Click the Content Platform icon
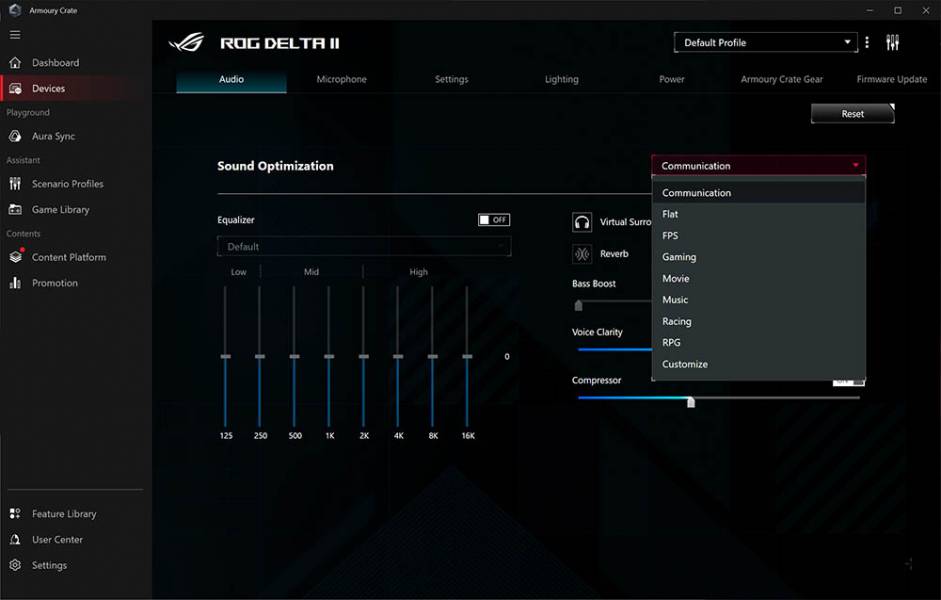This screenshot has width=941, height=600. coord(16,257)
